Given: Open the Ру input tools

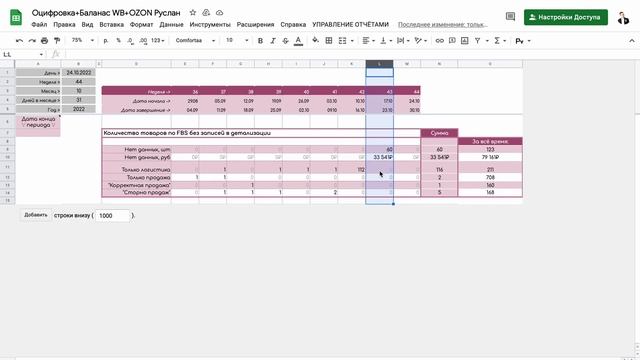Looking at the screenshot, I should point(520,40).
